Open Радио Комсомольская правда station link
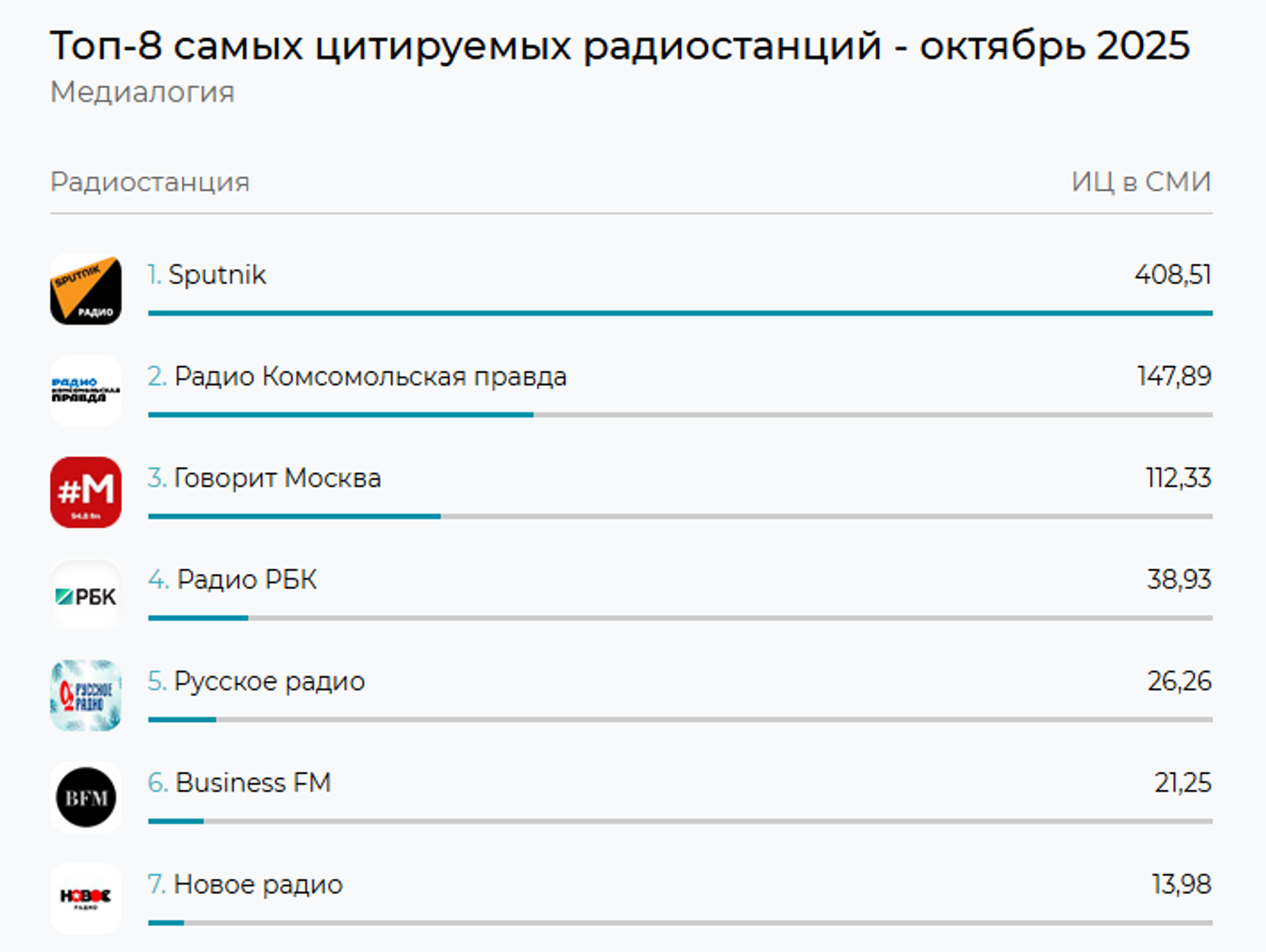Viewport: 1266px width, 952px height. (x=370, y=376)
